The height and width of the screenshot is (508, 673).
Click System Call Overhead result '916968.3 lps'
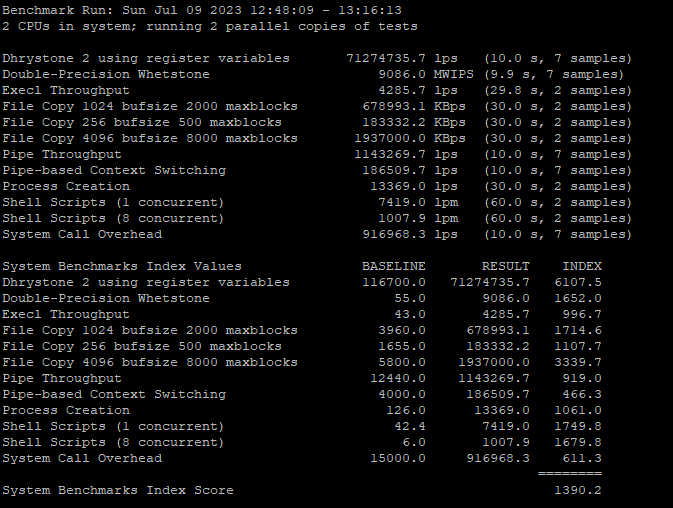point(410,235)
